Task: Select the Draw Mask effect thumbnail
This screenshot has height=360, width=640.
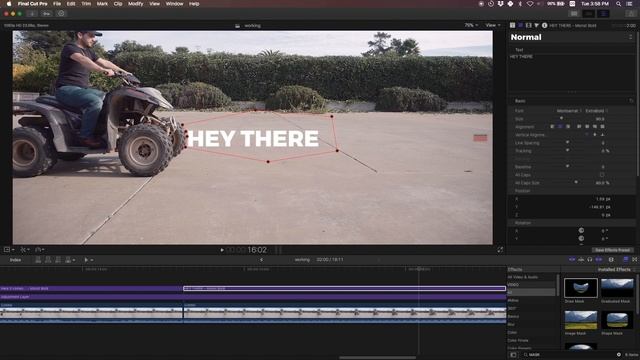Action: pyautogui.click(x=580, y=288)
